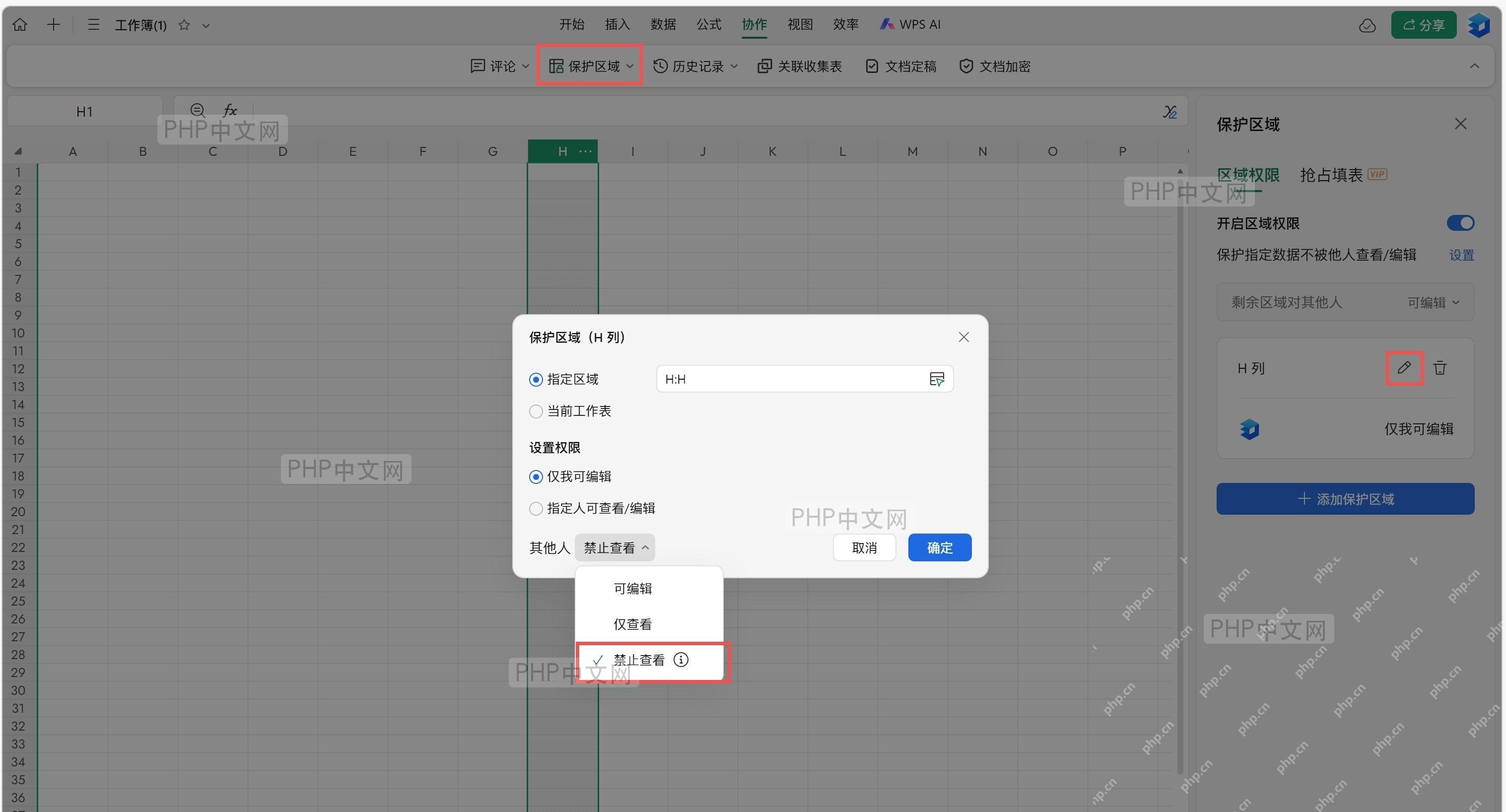Open a new tab with the plus icon
This screenshot has height=812, width=1506.
[x=53, y=24]
